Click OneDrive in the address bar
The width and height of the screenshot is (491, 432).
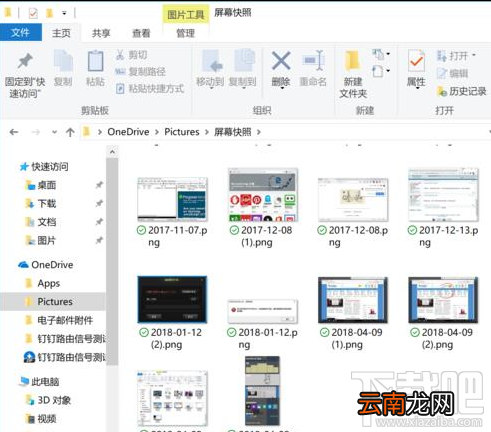tap(128, 132)
